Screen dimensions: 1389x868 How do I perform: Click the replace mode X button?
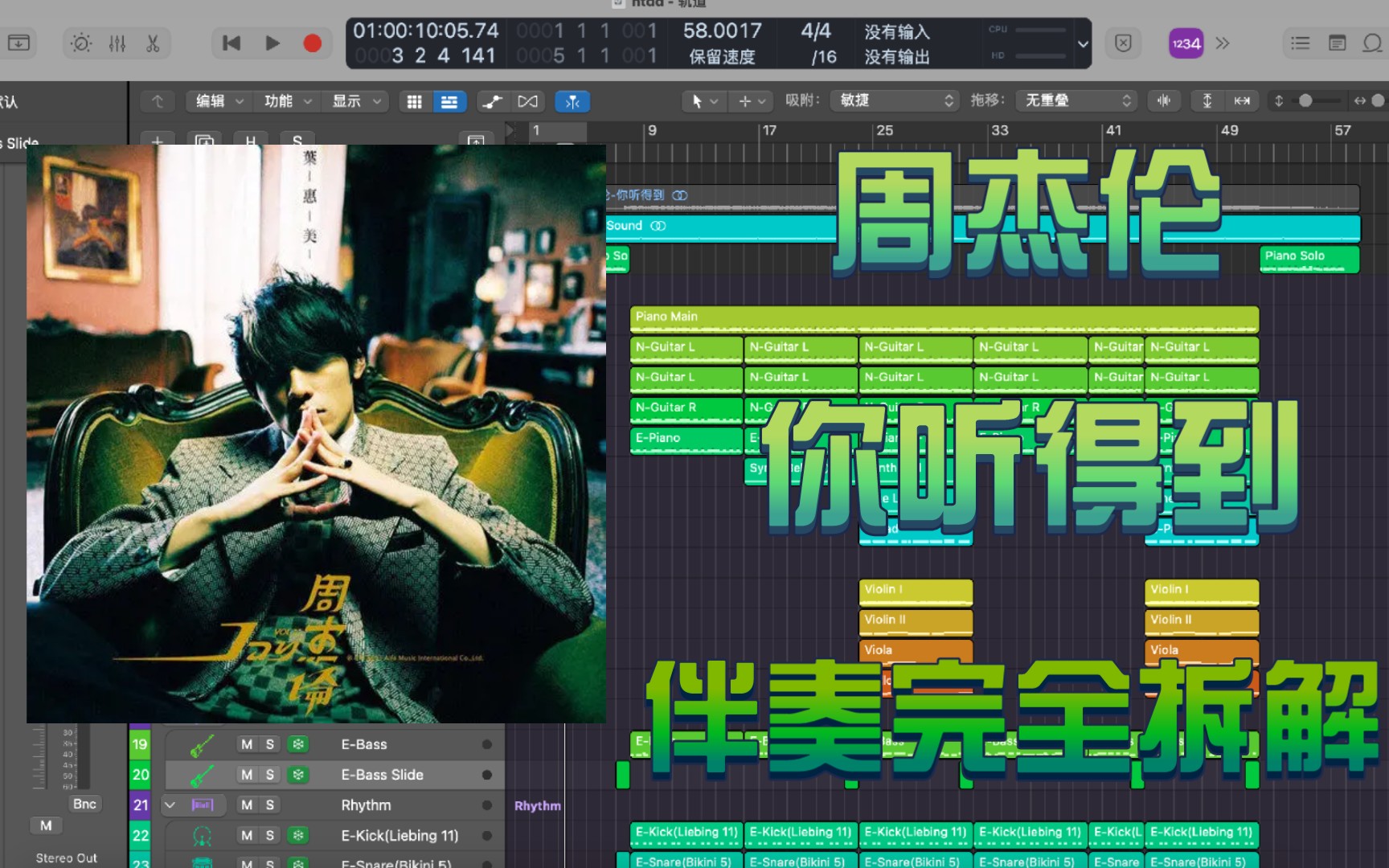[1124, 43]
